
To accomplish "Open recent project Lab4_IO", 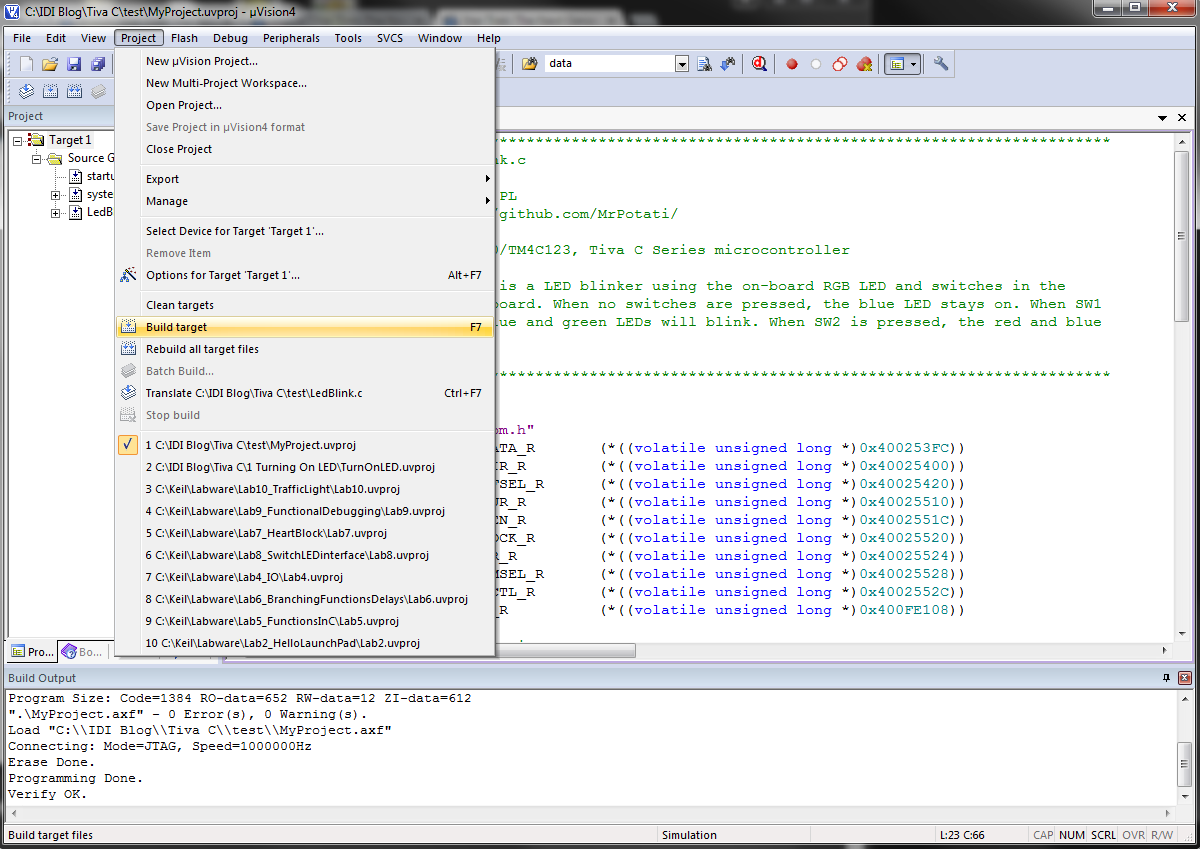I will click(x=305, y=577).
